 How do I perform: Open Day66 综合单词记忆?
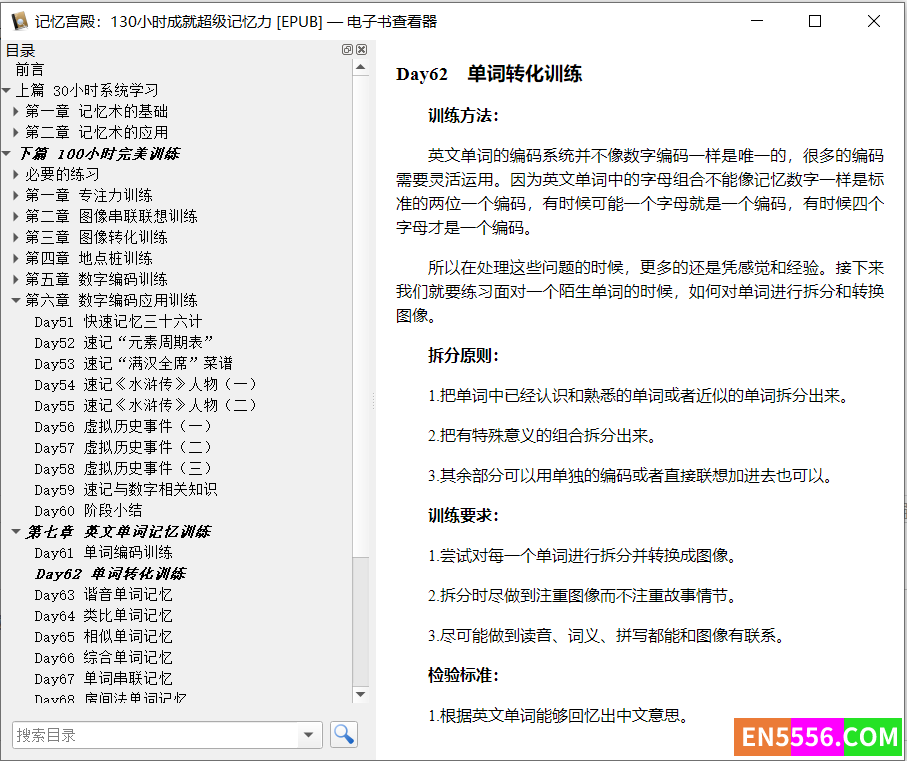pyautogui.click(x=104, y=657)
